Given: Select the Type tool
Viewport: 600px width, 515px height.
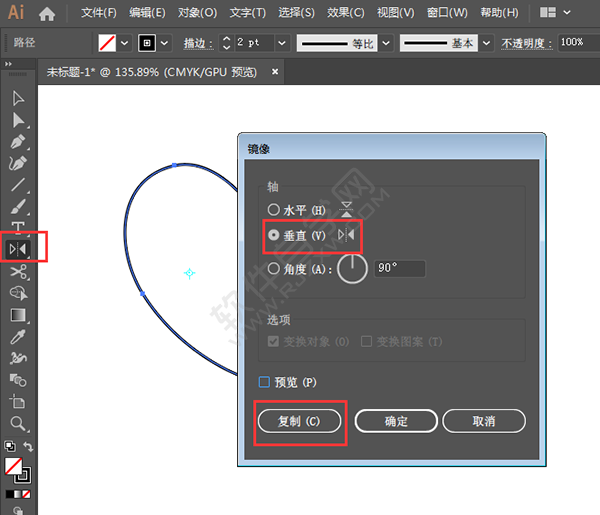Looking at the screenshot, I should coord(18,227).
